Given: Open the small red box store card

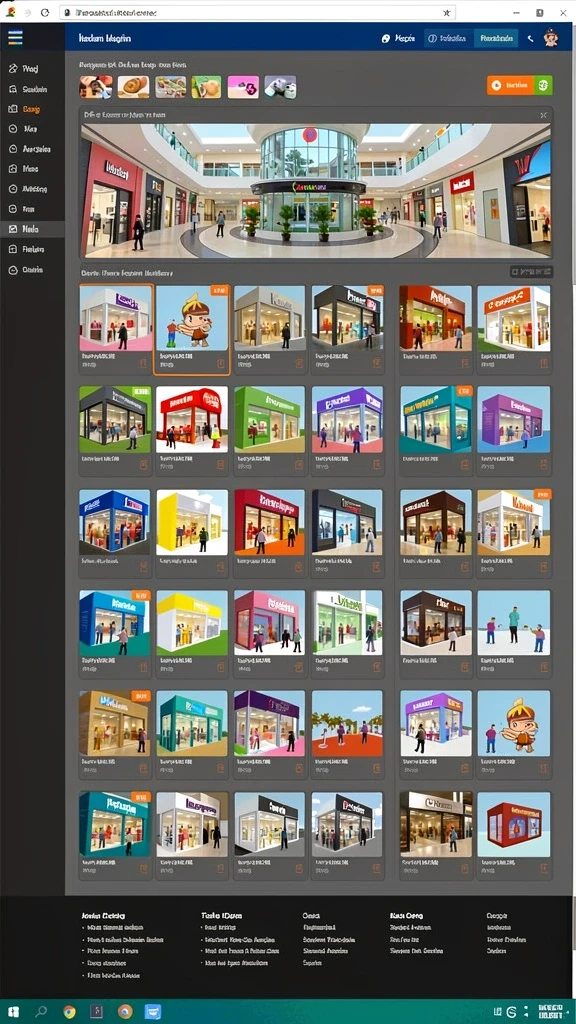Looking at the screenshot, I should point(514,835).
